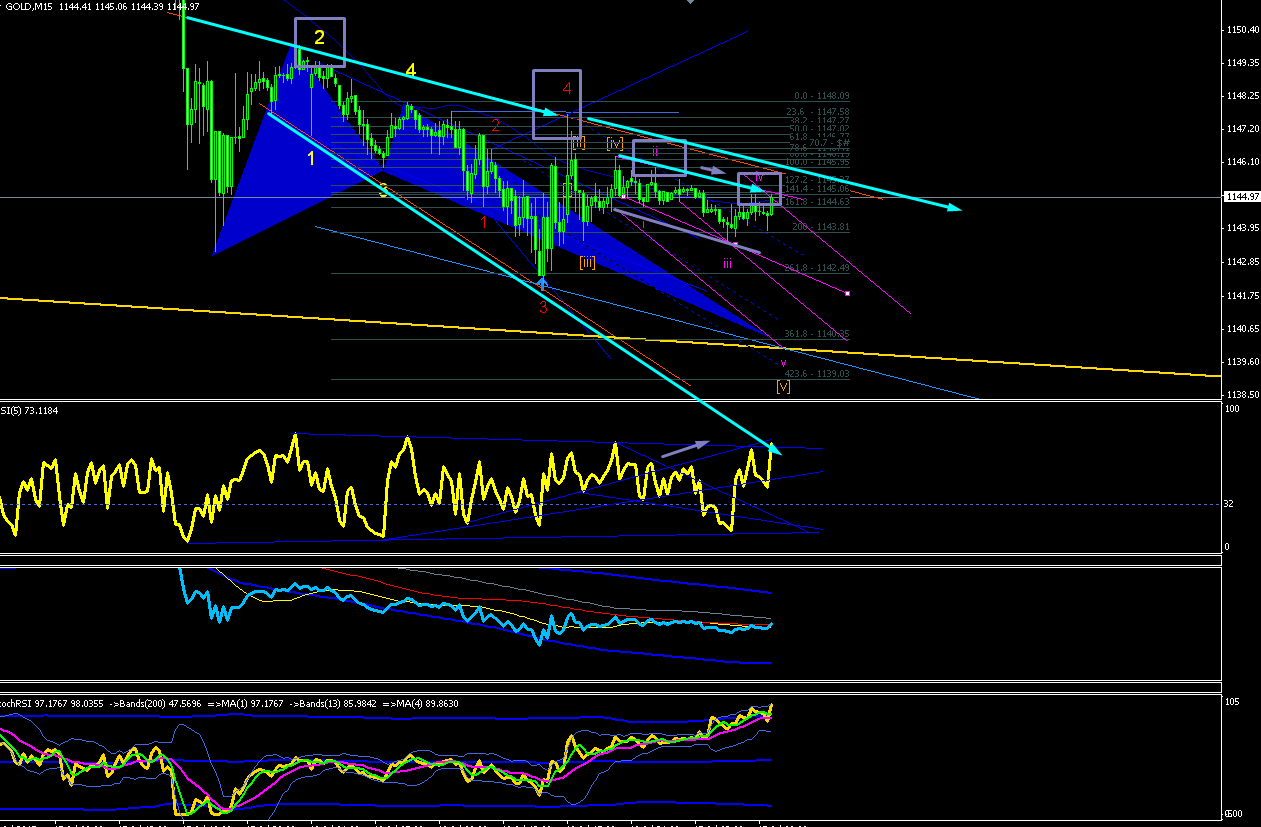This screenshot has width=1261, height=827.
Task: Click the RSI scale value 32
Action: [1229, 505]
